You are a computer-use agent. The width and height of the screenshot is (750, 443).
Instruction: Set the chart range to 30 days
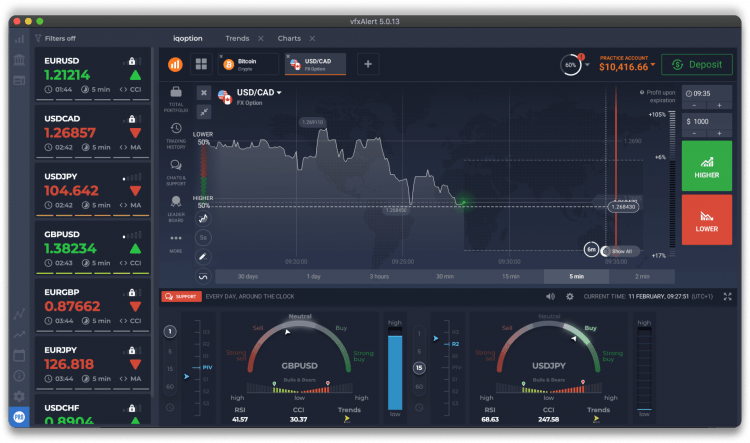pyautogui.click(x=248, y=277)
